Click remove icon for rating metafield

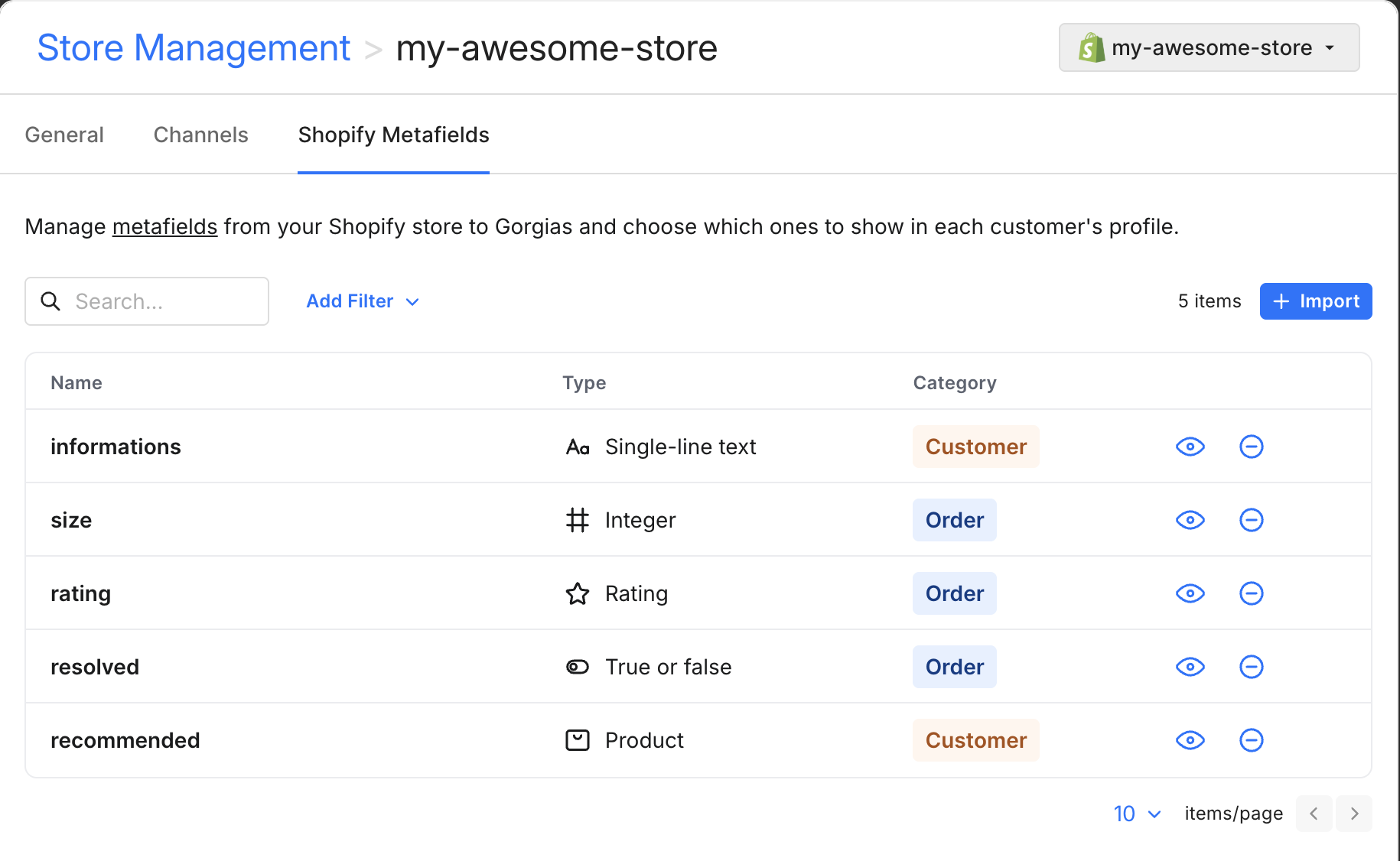pos(1251,593)
